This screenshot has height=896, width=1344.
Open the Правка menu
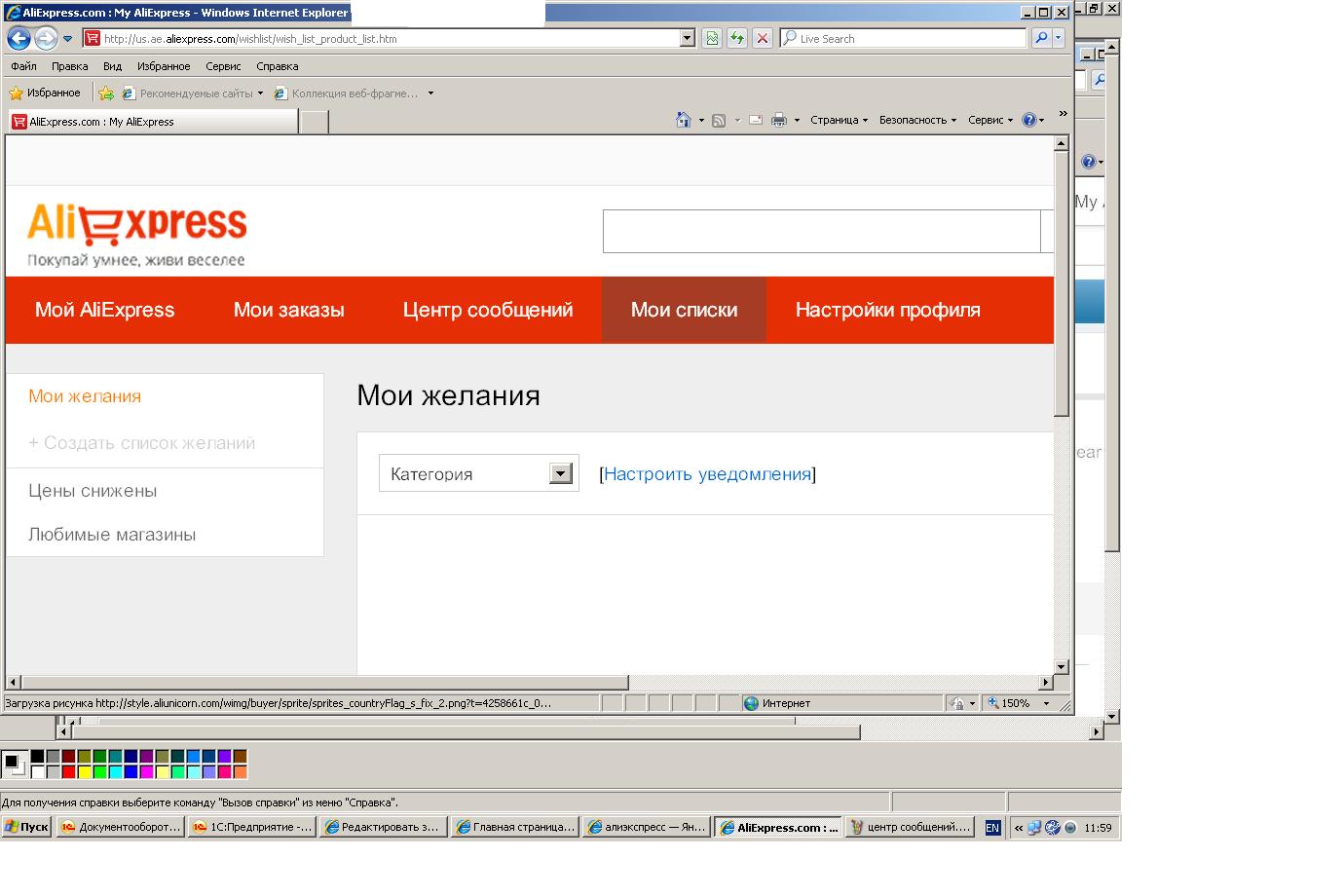[70, 66]
